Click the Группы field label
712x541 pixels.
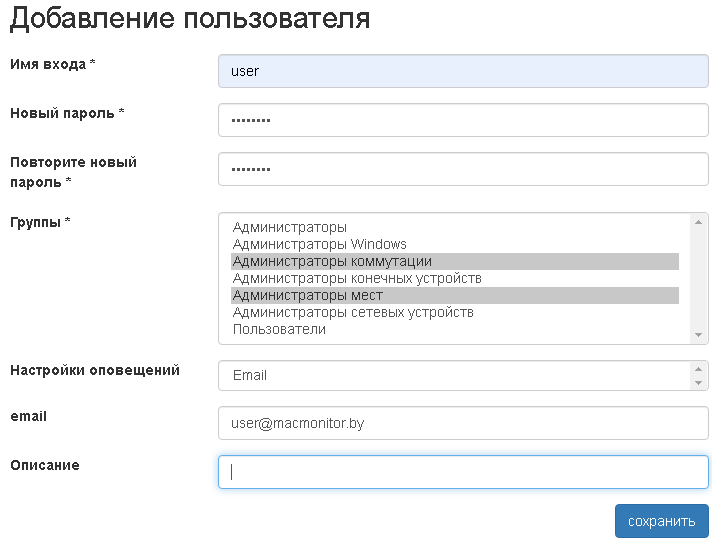click(40, 221)
